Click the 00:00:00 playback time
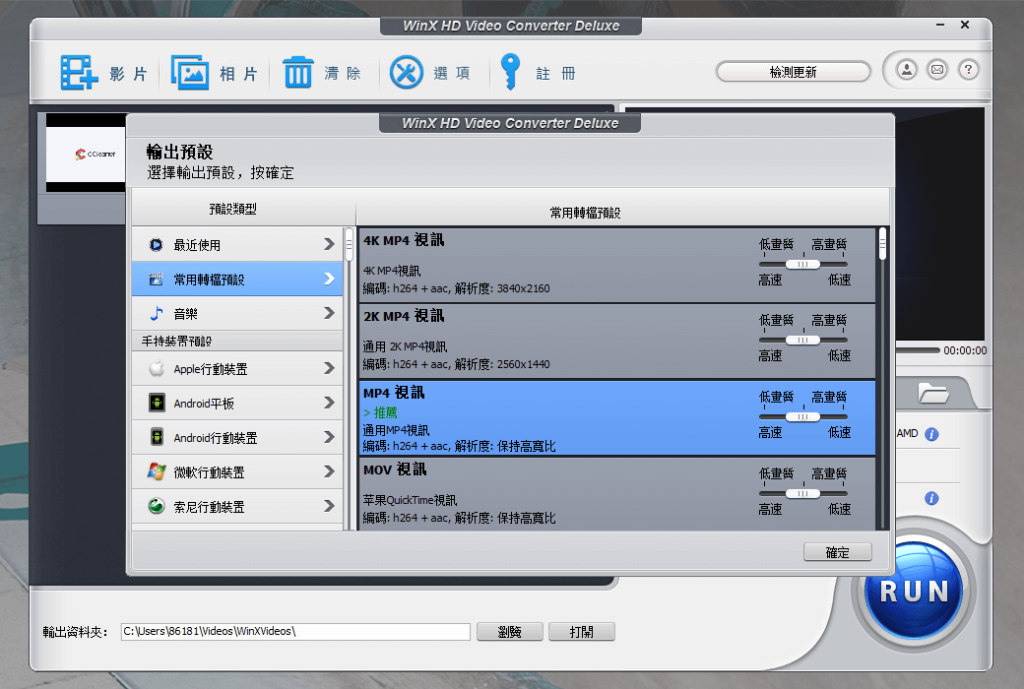 [965, 351]
